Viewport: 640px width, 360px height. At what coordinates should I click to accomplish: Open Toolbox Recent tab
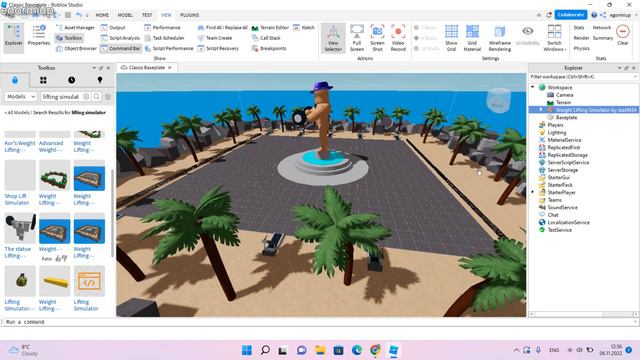pyautogui.click(x=71, y=80)
